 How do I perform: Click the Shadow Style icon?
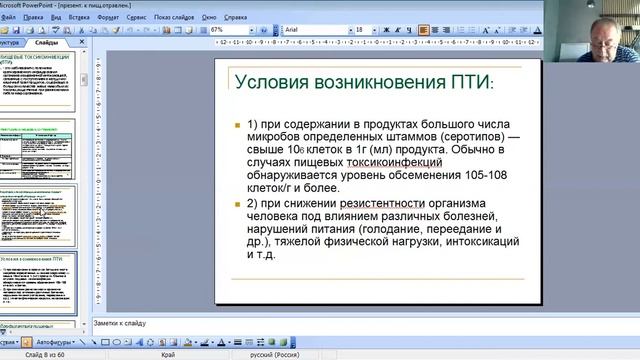[x=272, y=342]
